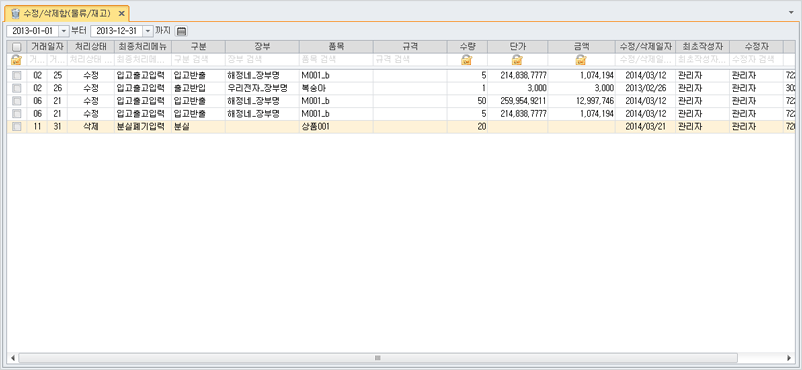Click the 장부 검색 filter field

tap(262, 59)
